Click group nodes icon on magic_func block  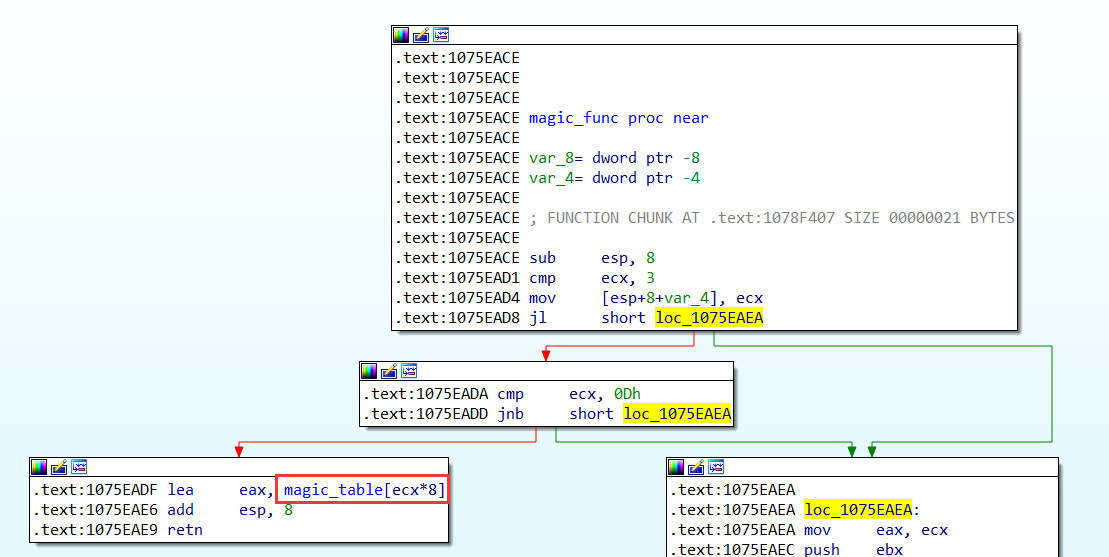(x=441, y=35)
